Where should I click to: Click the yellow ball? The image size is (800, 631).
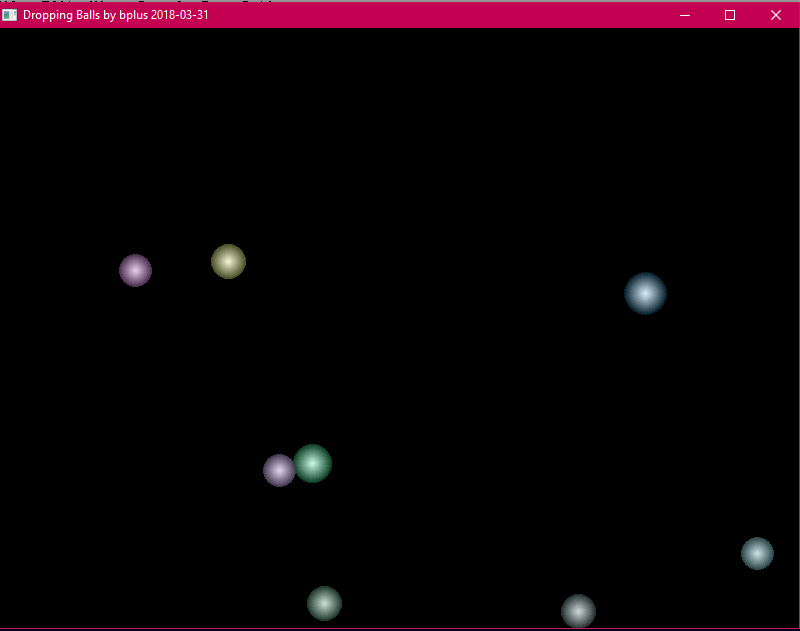tap(228, 261)
